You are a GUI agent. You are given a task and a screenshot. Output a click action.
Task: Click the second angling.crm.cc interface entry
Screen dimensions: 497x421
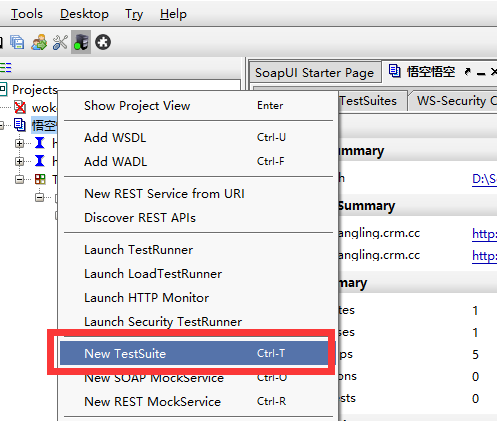coord(379,255)
